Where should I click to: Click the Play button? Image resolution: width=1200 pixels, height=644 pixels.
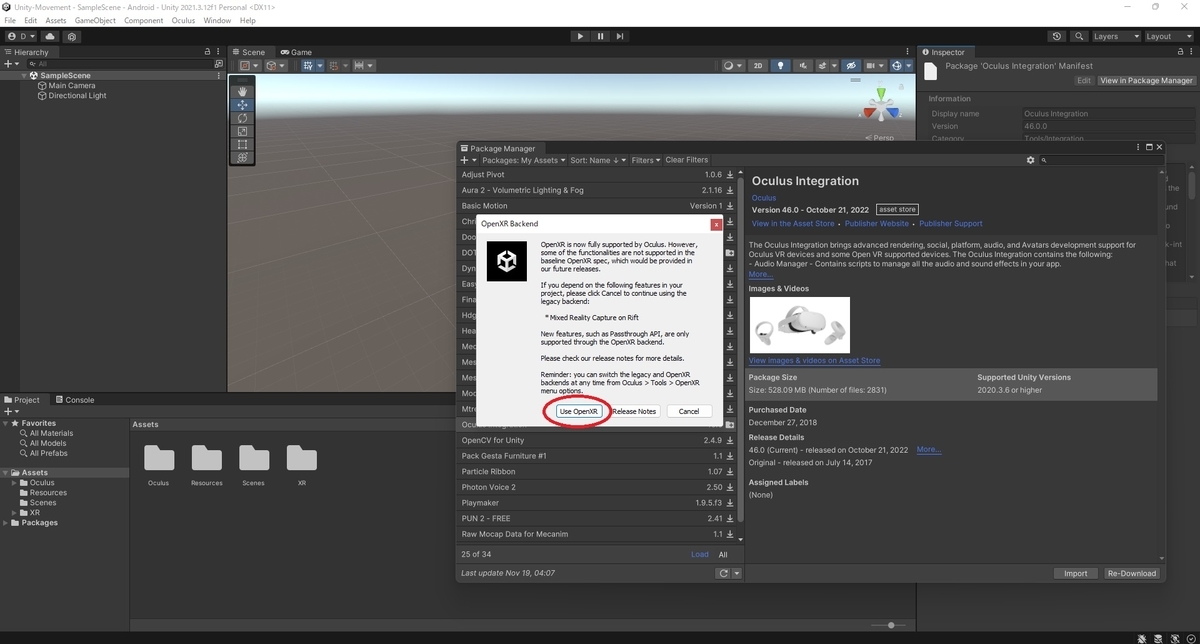click(580, 36)
